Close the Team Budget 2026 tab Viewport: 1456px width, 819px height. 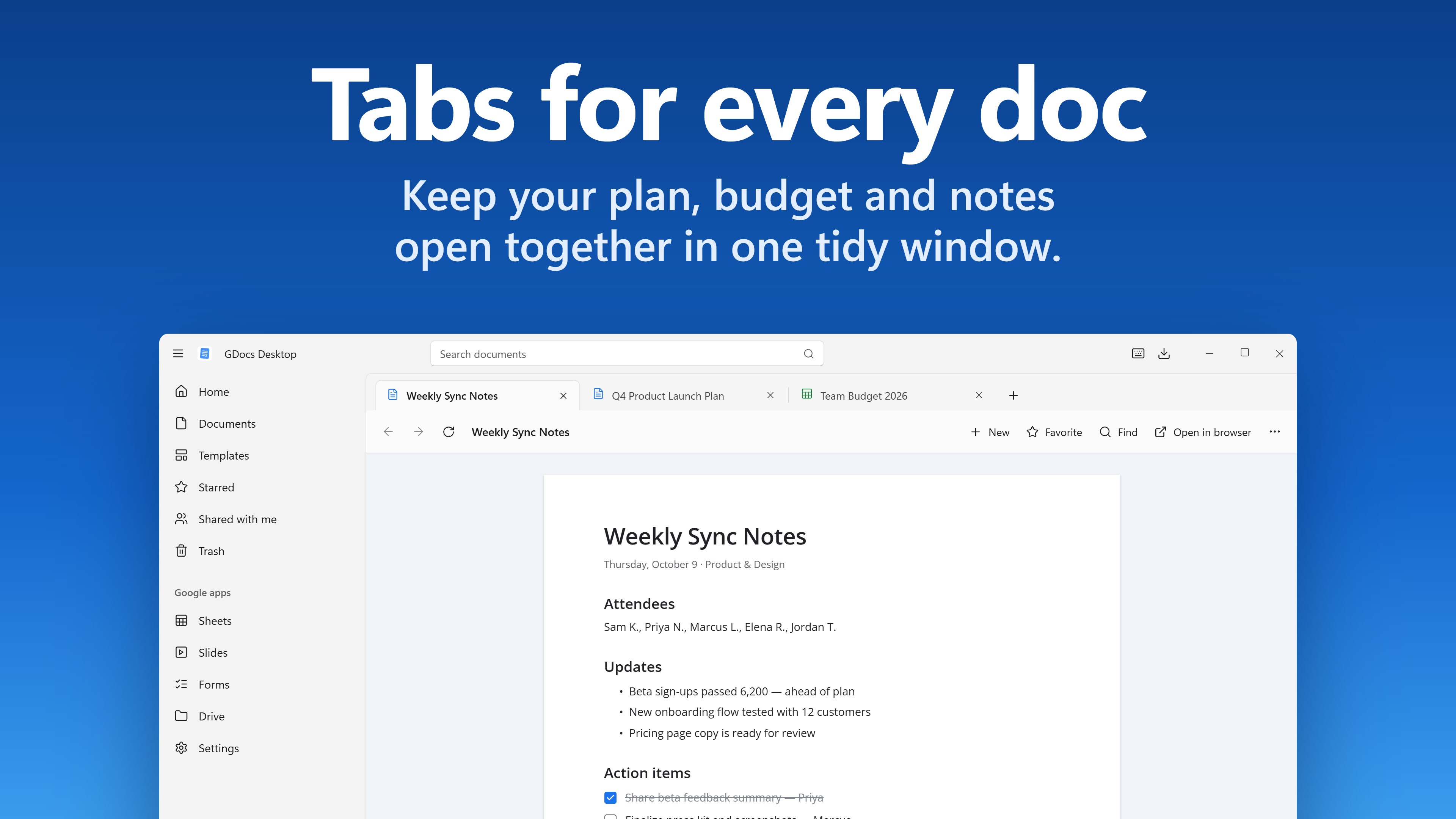click(979, 395)
